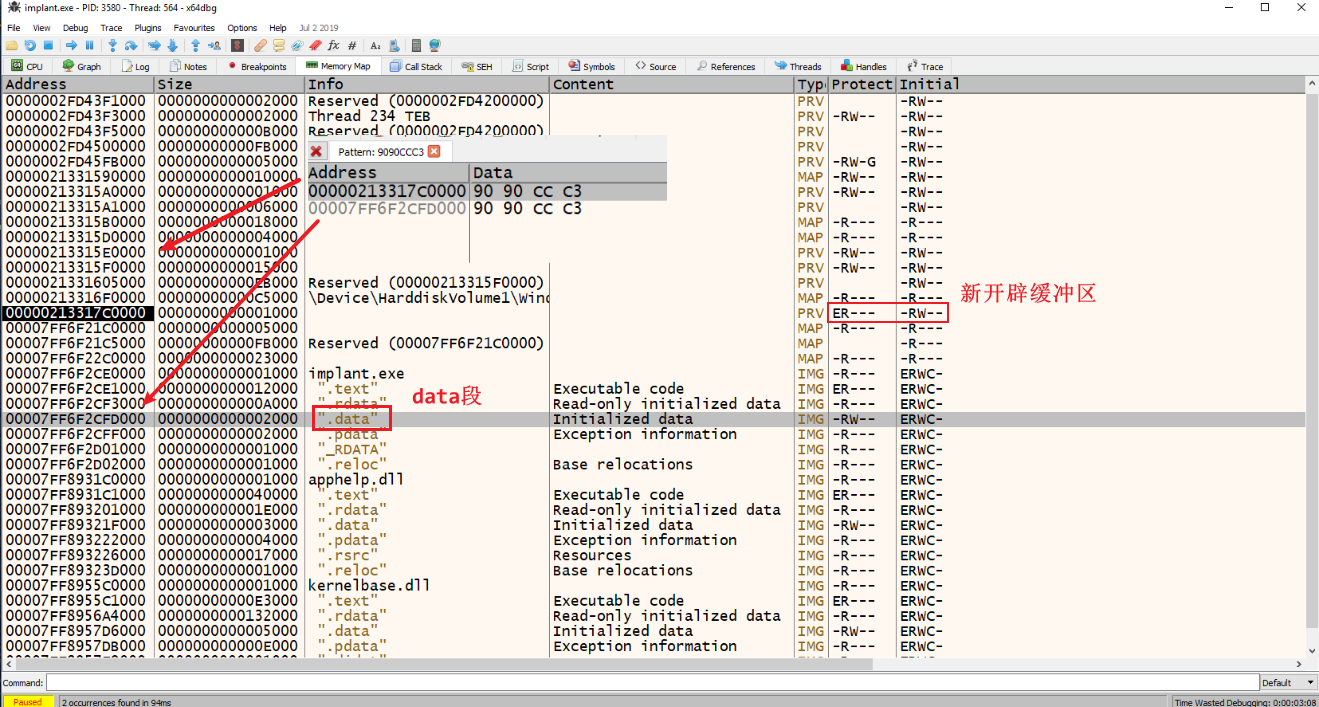Click the Patches band-aid icon
This screenshot has height=707, width=1319.
[x=260, y=46]
